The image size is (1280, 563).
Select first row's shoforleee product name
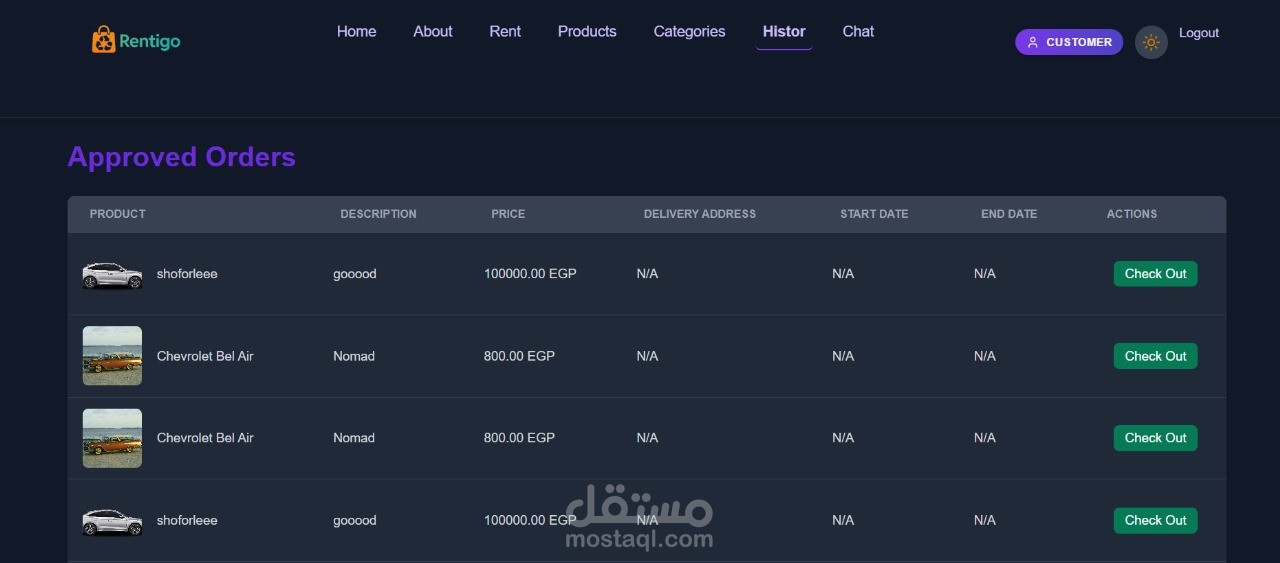pos(187,274)
